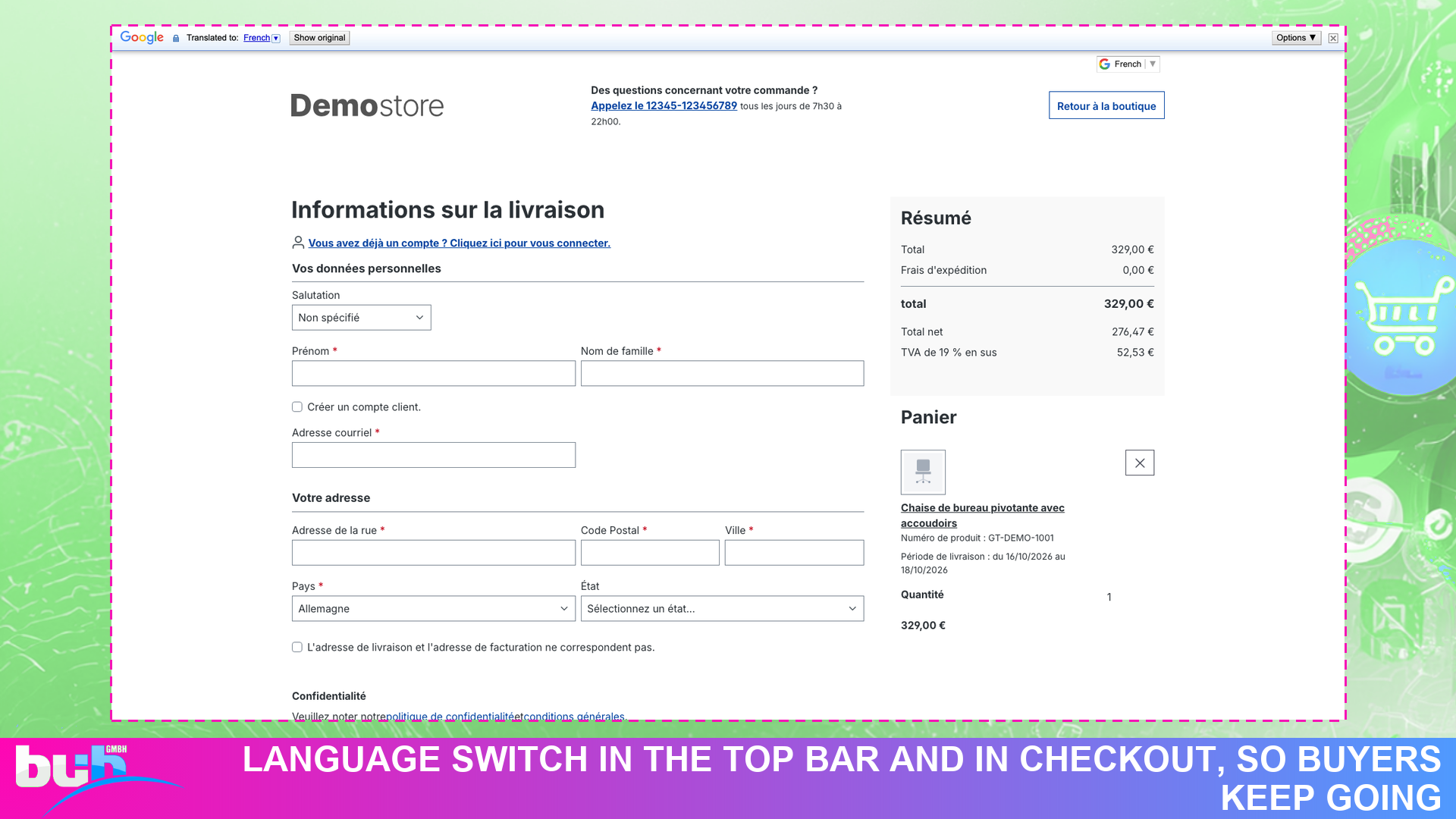The height and width of the screenshot is (819, 1456).
Task: Click the 329,00 € total amount in bold
Action: pos(1128,304)
